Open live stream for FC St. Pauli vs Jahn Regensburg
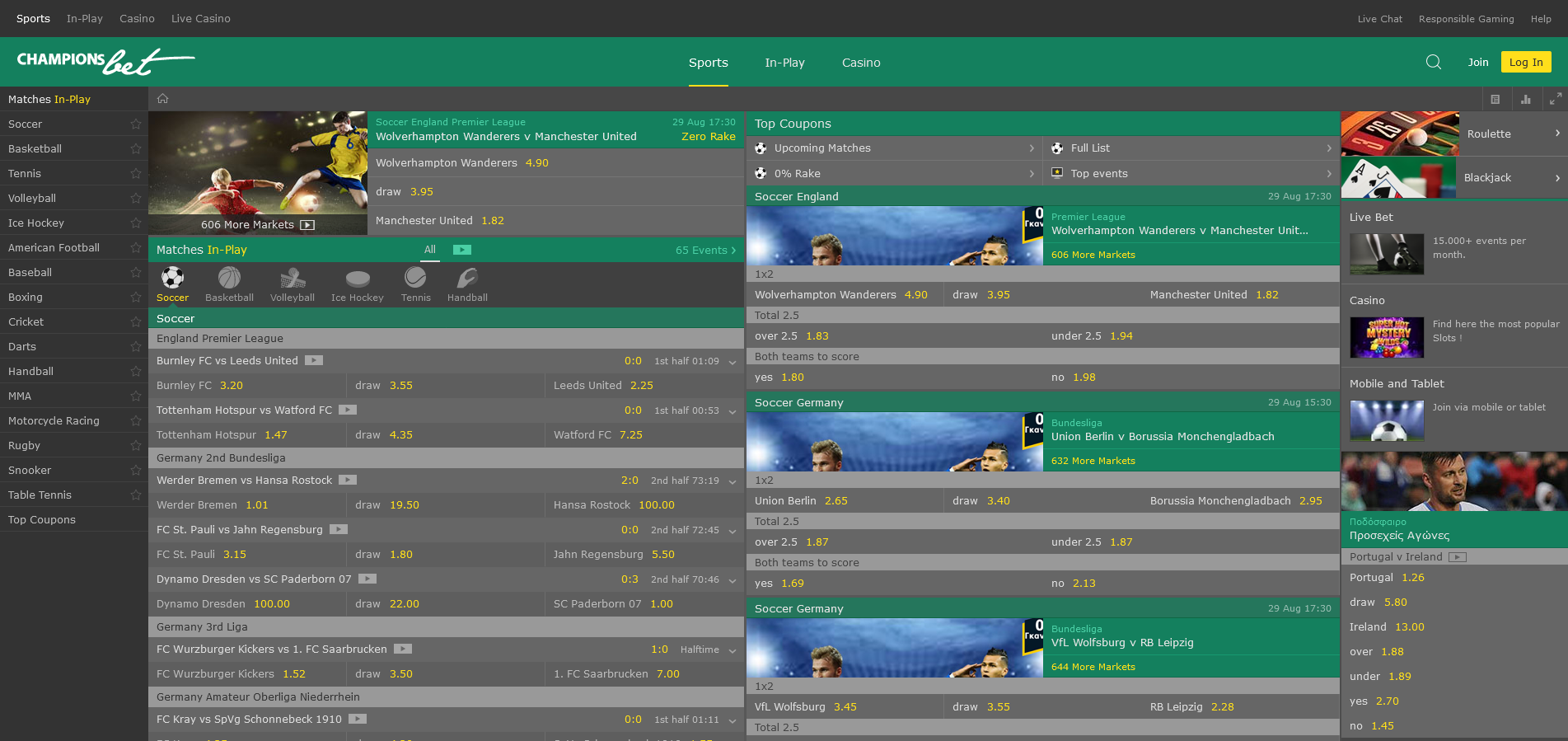1568x741 pixels. (x=339, y=529)
